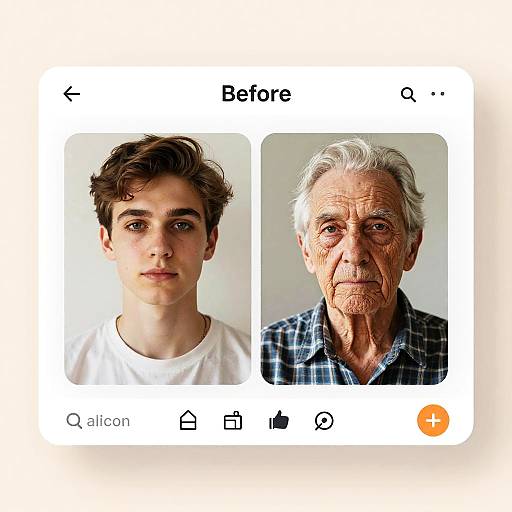This screenshot has width=512, height=512.
Task: Click the white plus inside orange circle
Action: 433,421
